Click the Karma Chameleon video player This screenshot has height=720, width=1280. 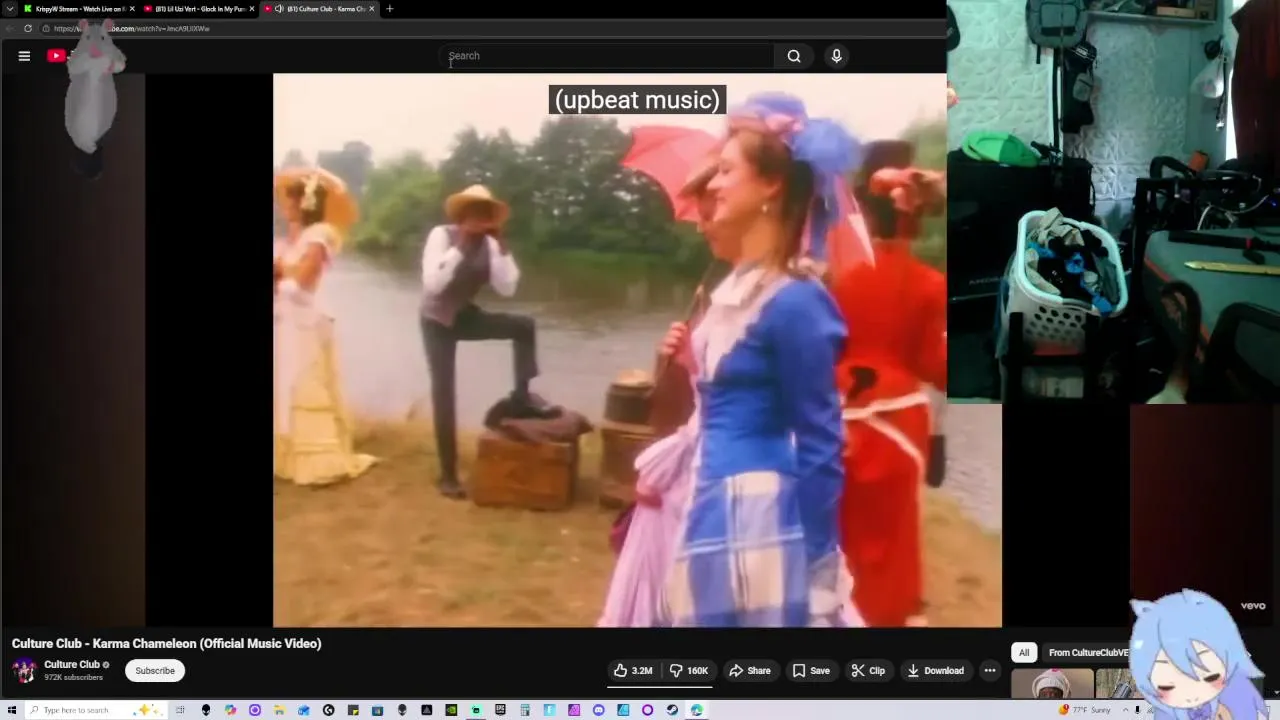[637, 350]
